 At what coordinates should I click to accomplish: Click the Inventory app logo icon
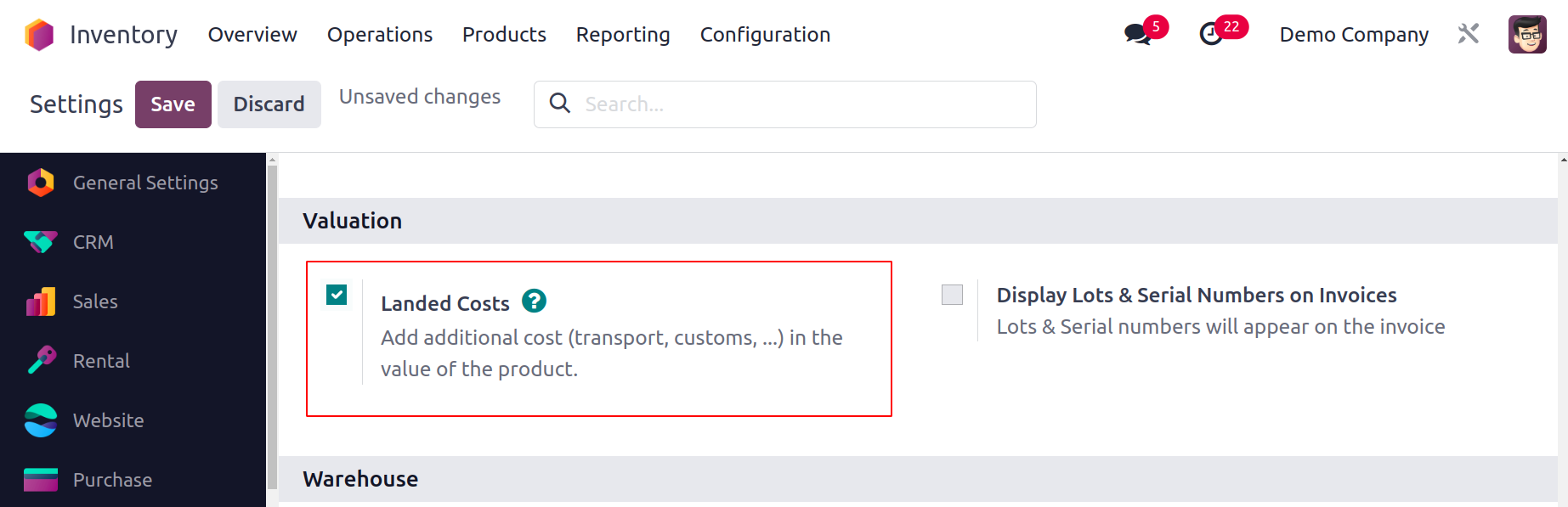39,35
